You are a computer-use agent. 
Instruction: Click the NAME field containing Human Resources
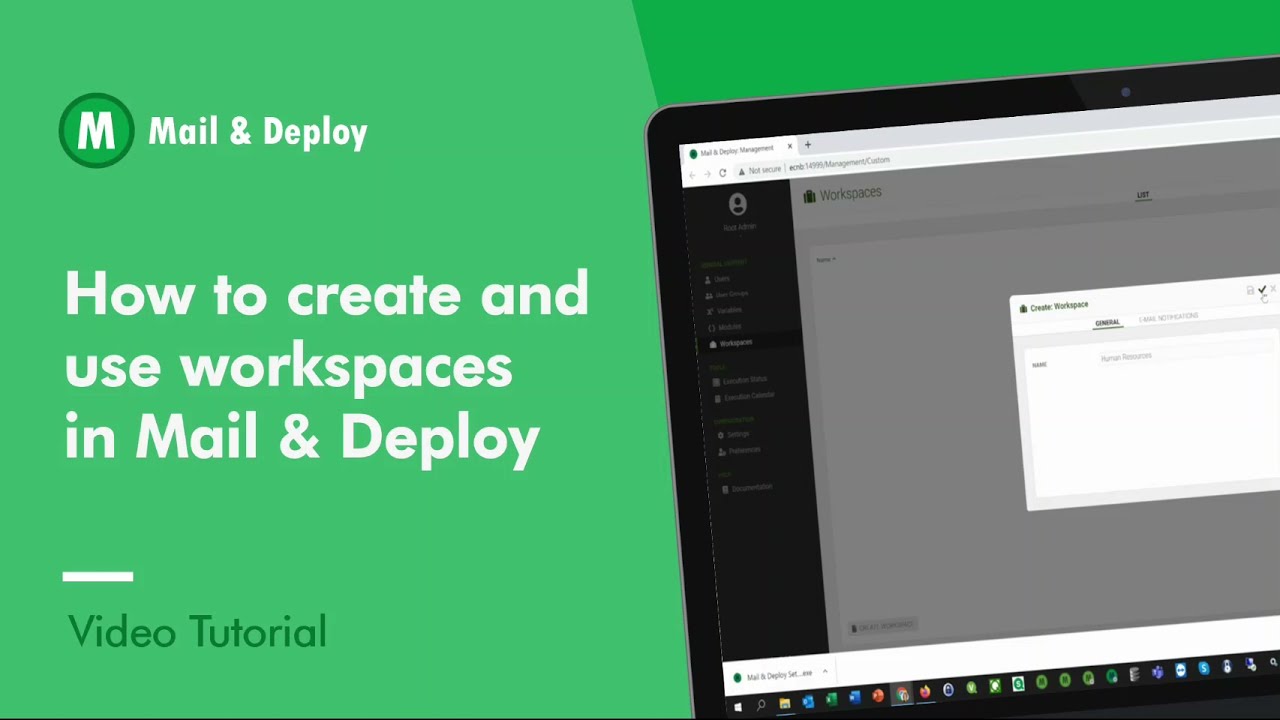(x=1185, y=354)
